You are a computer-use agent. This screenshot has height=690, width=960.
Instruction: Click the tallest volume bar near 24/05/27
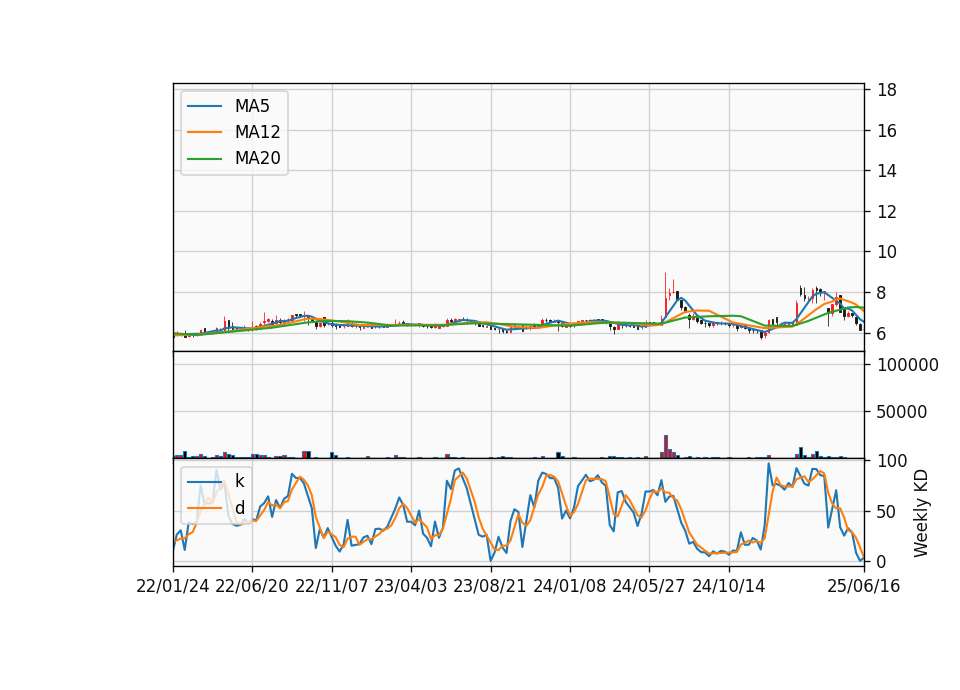coord(666,446)
